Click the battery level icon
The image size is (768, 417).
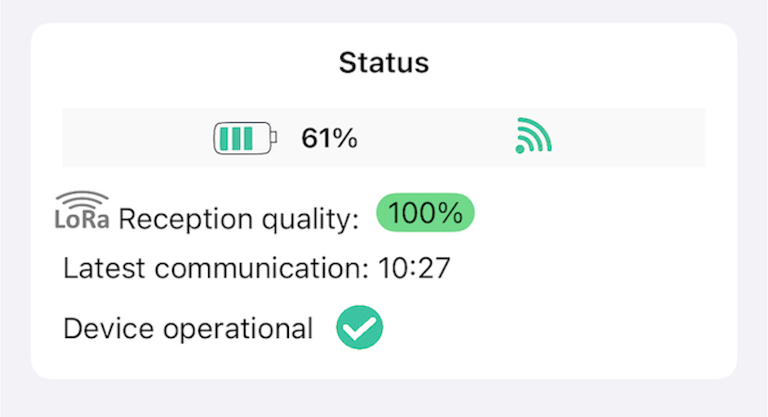(x=245, y=138)
